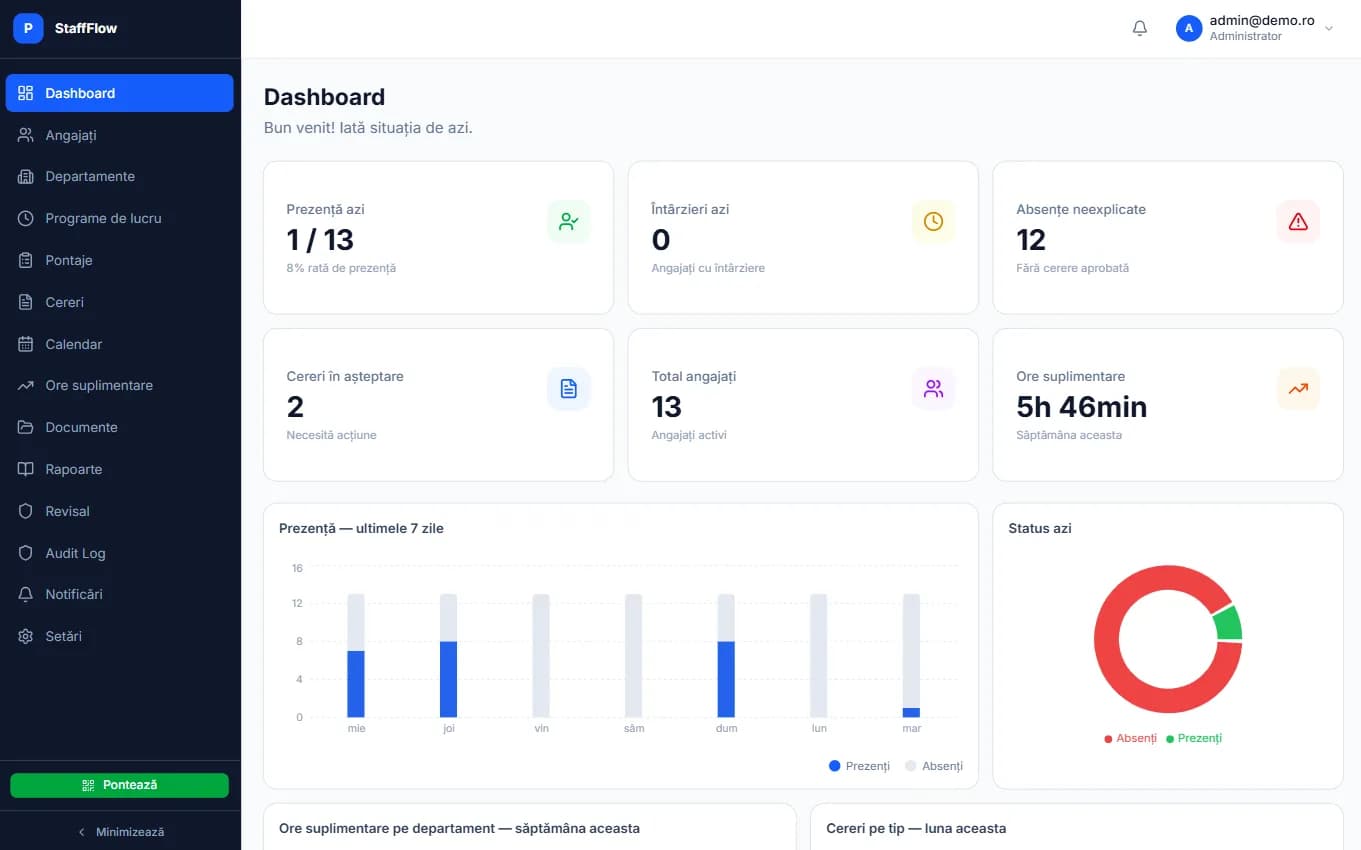This screenshot has width=1361, height=850.
Task: View the Audit Log
Action: pos(120,553)
